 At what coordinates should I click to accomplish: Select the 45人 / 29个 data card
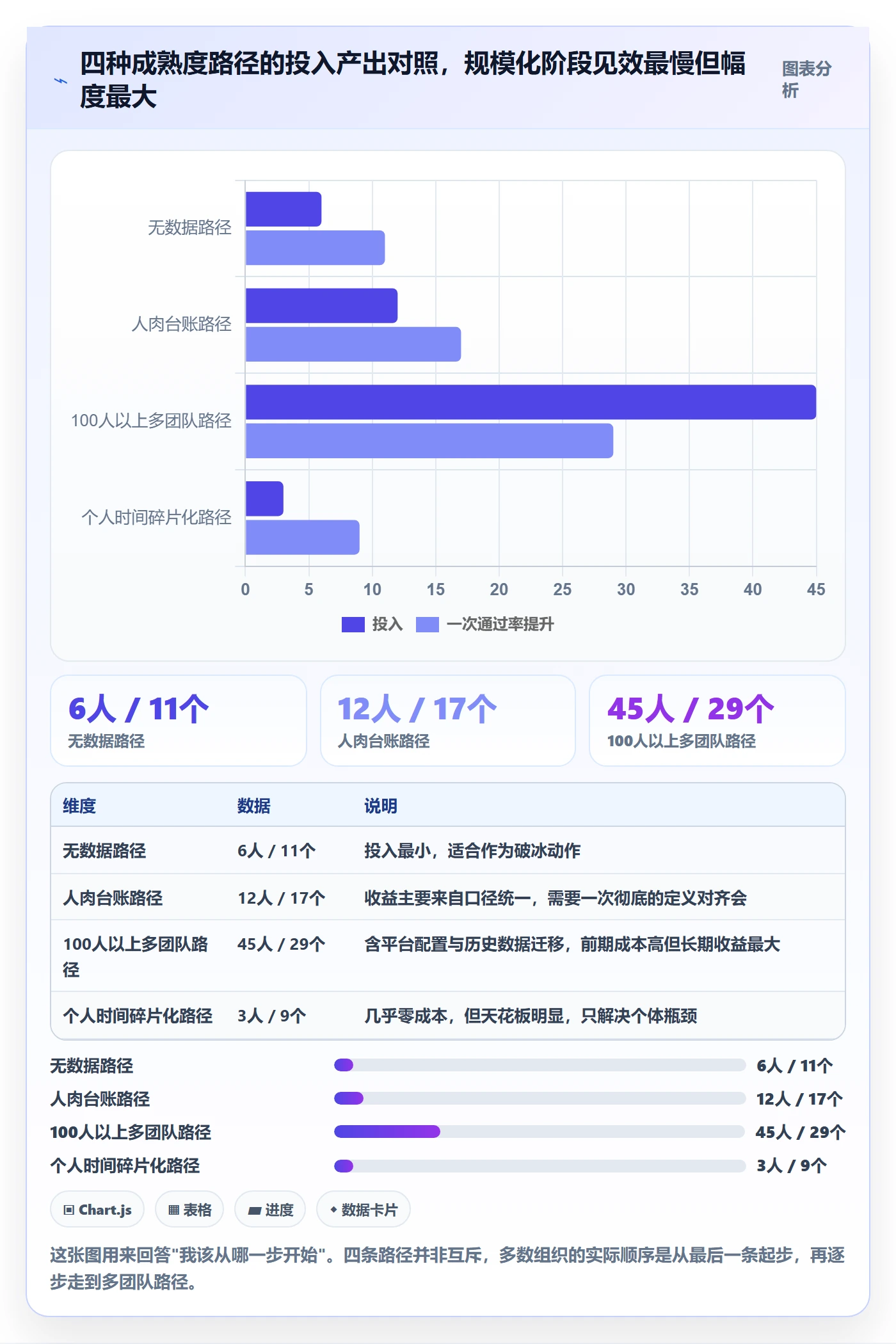coord(717,721)
